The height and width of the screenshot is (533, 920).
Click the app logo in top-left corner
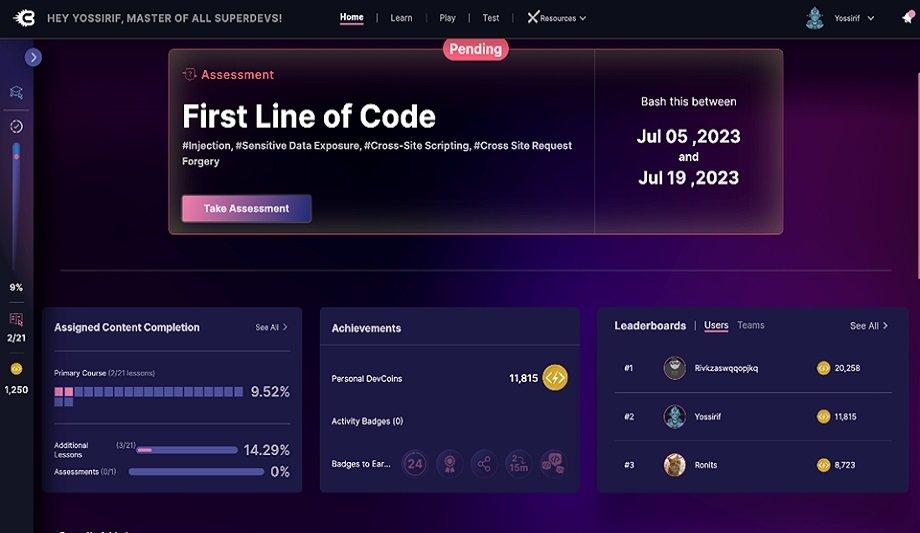coord(25,18)
